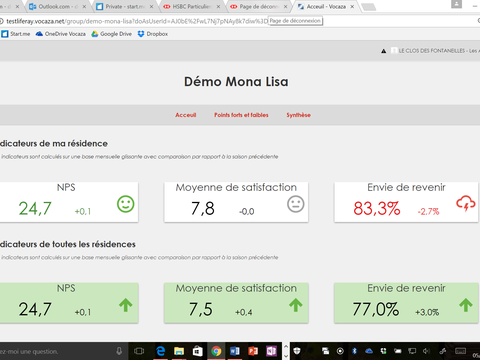Open Word from the taskbar
This screenshot has width=480, height=360.
[x=235, y=351]
